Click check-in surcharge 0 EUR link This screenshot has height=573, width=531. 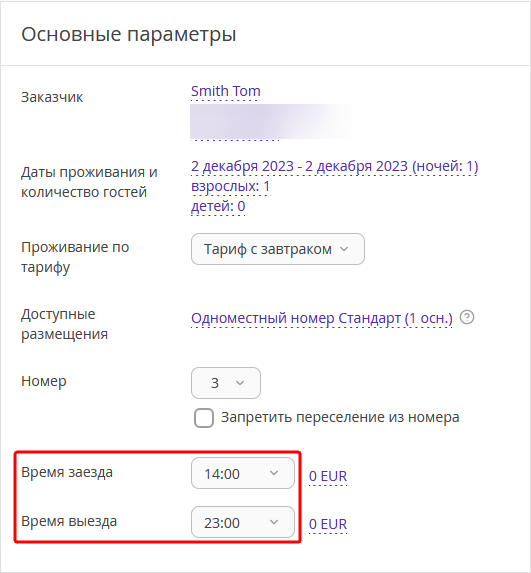click(x=328, y=476)
